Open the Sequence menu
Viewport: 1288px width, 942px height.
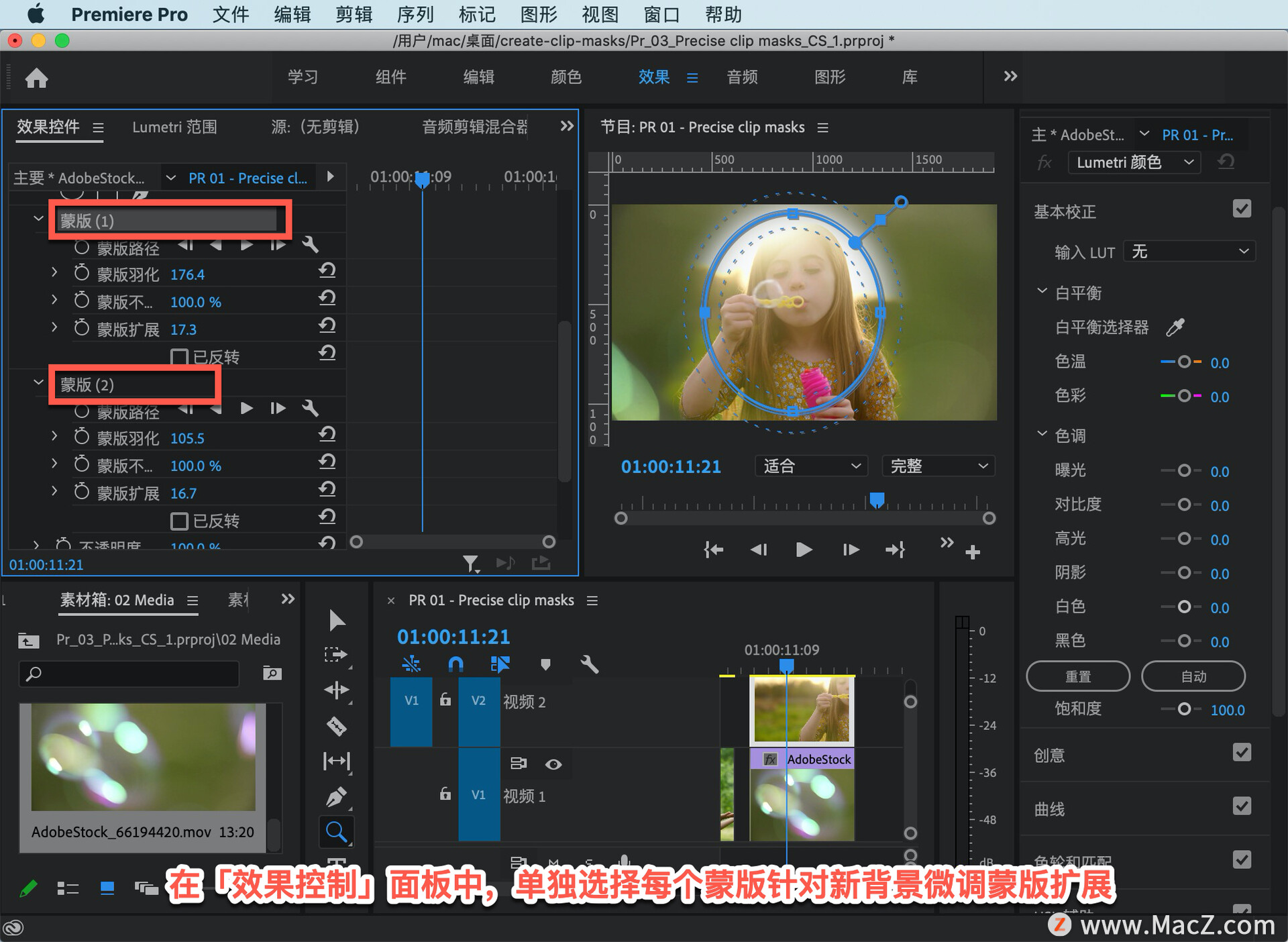[x=415, y=14]
